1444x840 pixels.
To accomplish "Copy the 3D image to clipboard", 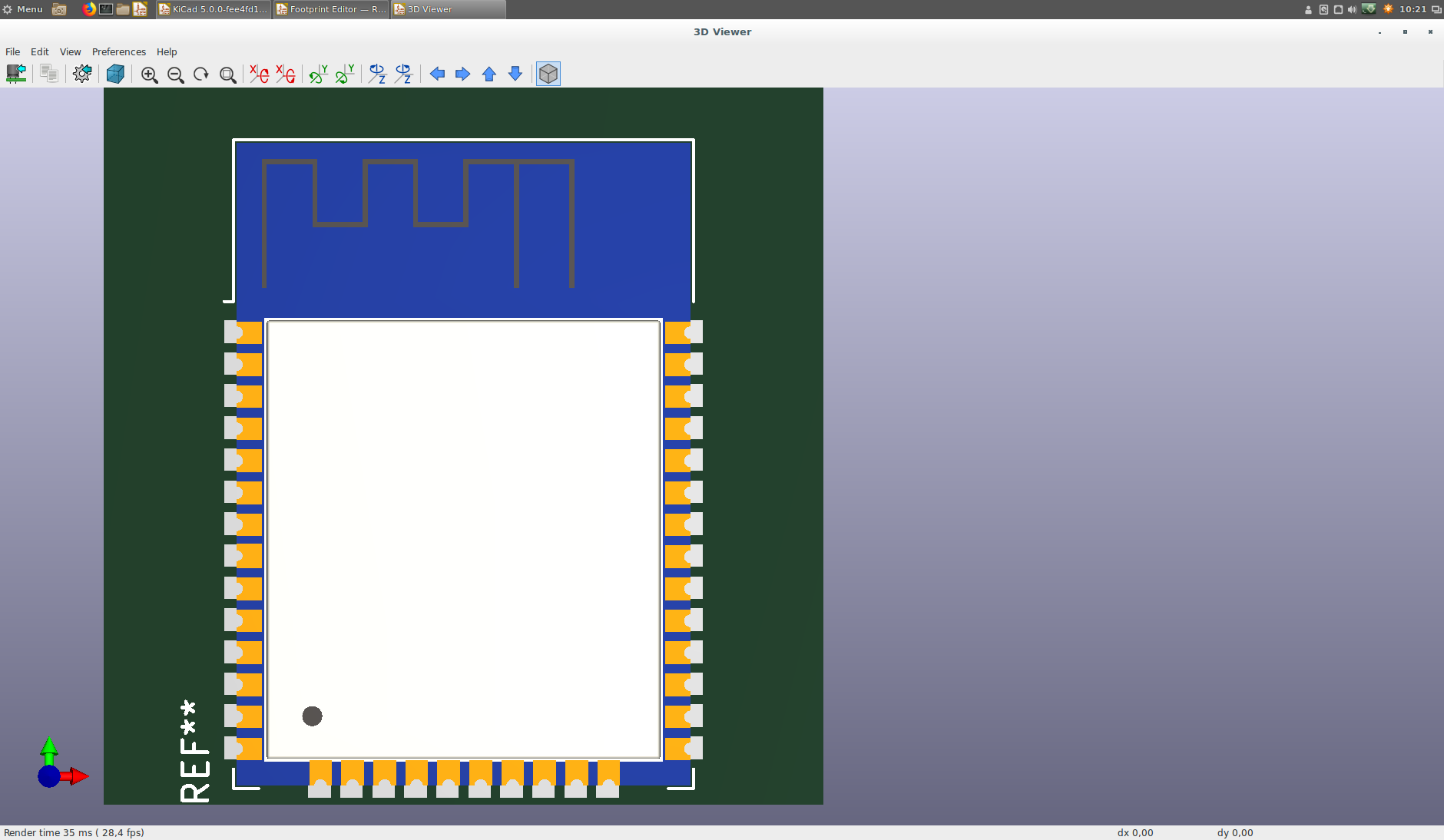I will point(48,74).
